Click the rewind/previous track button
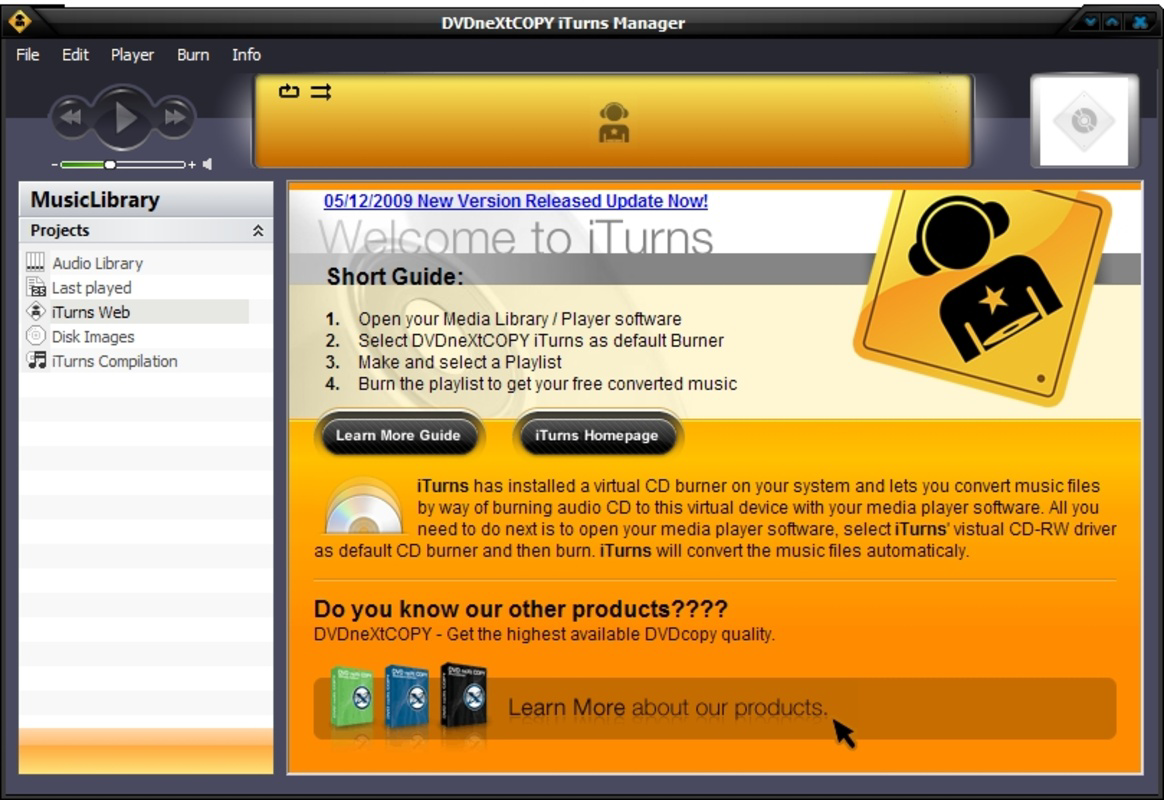This screenshot has width=1164, height=800. click(x=71, y=117)
